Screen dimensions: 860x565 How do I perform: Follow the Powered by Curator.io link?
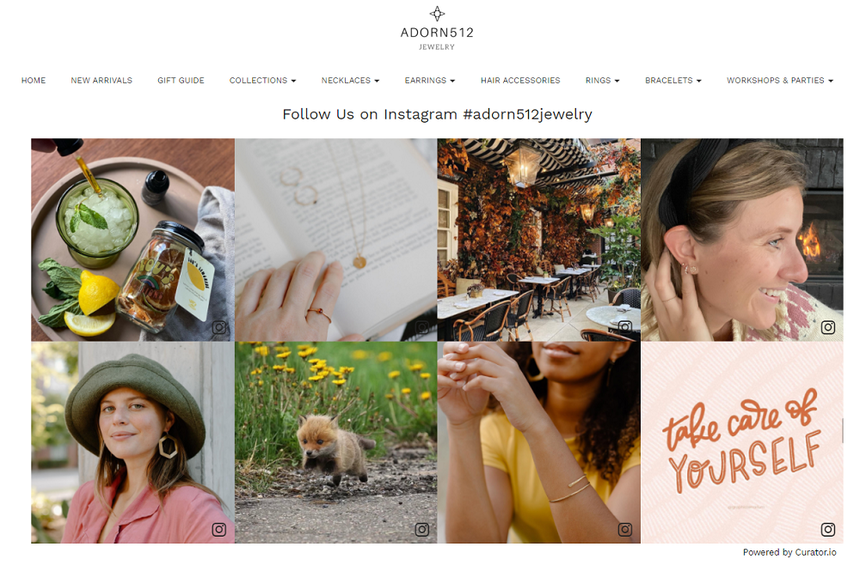pos(789,552)
